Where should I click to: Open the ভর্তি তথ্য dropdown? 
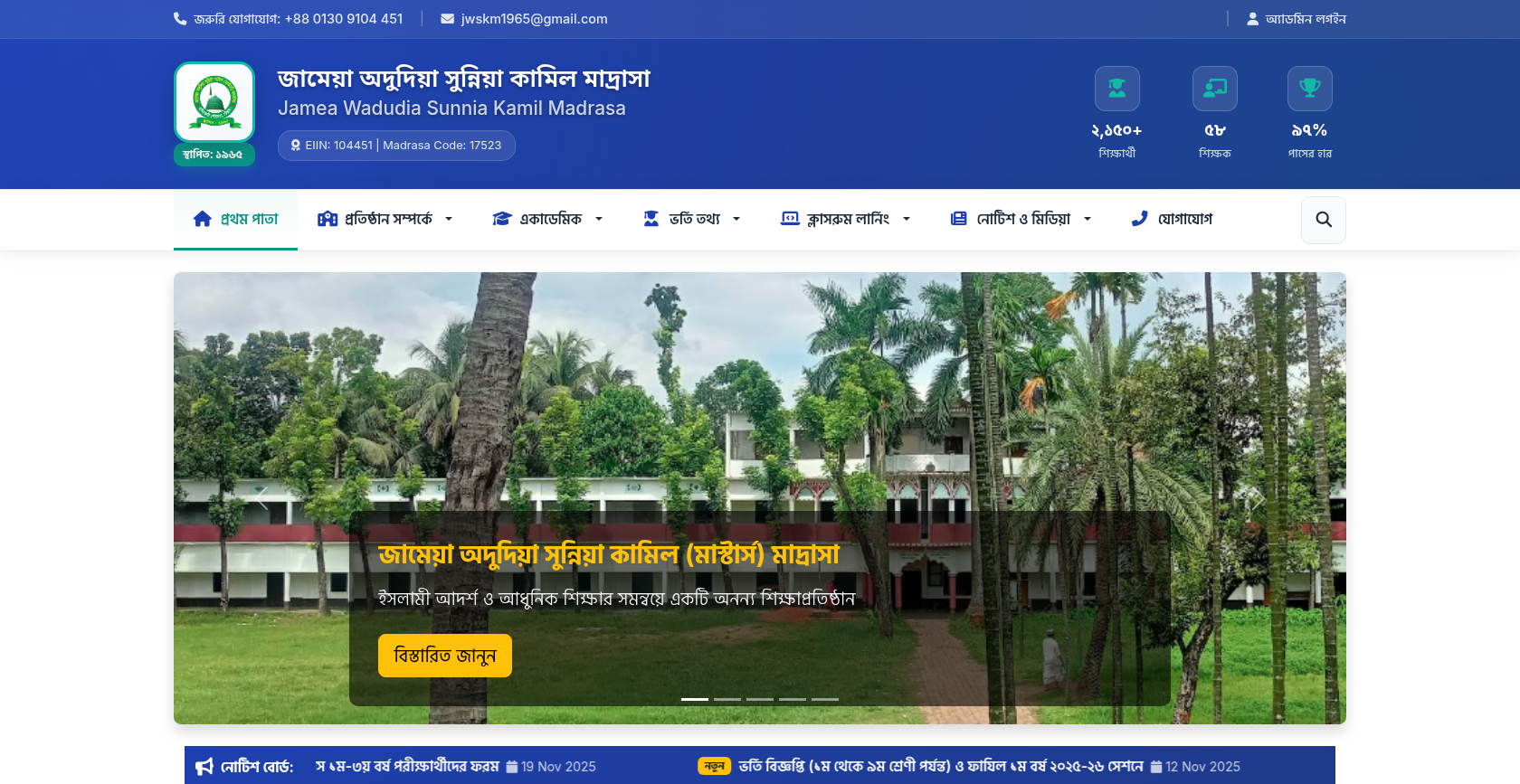[692, 219]
